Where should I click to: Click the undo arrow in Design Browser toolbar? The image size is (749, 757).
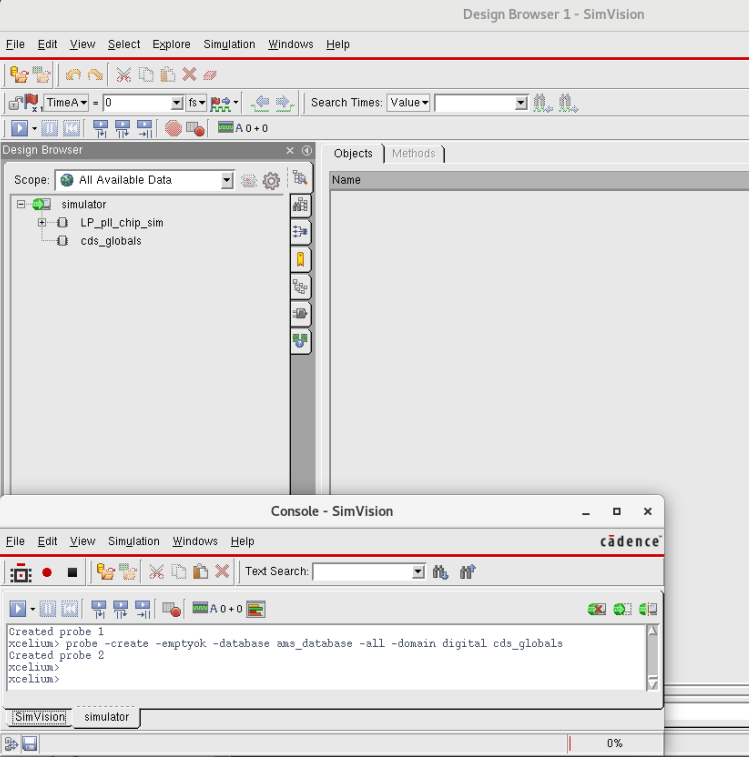point(73,75)
